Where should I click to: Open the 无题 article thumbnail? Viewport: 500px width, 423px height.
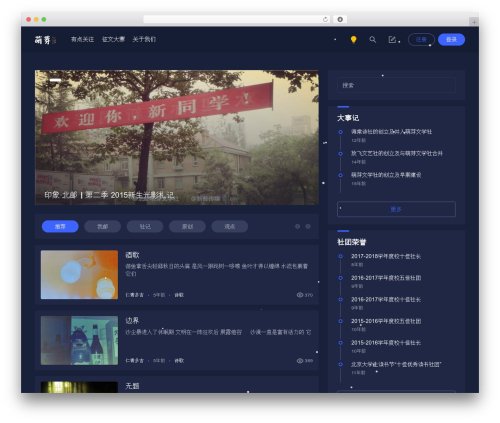79,387
